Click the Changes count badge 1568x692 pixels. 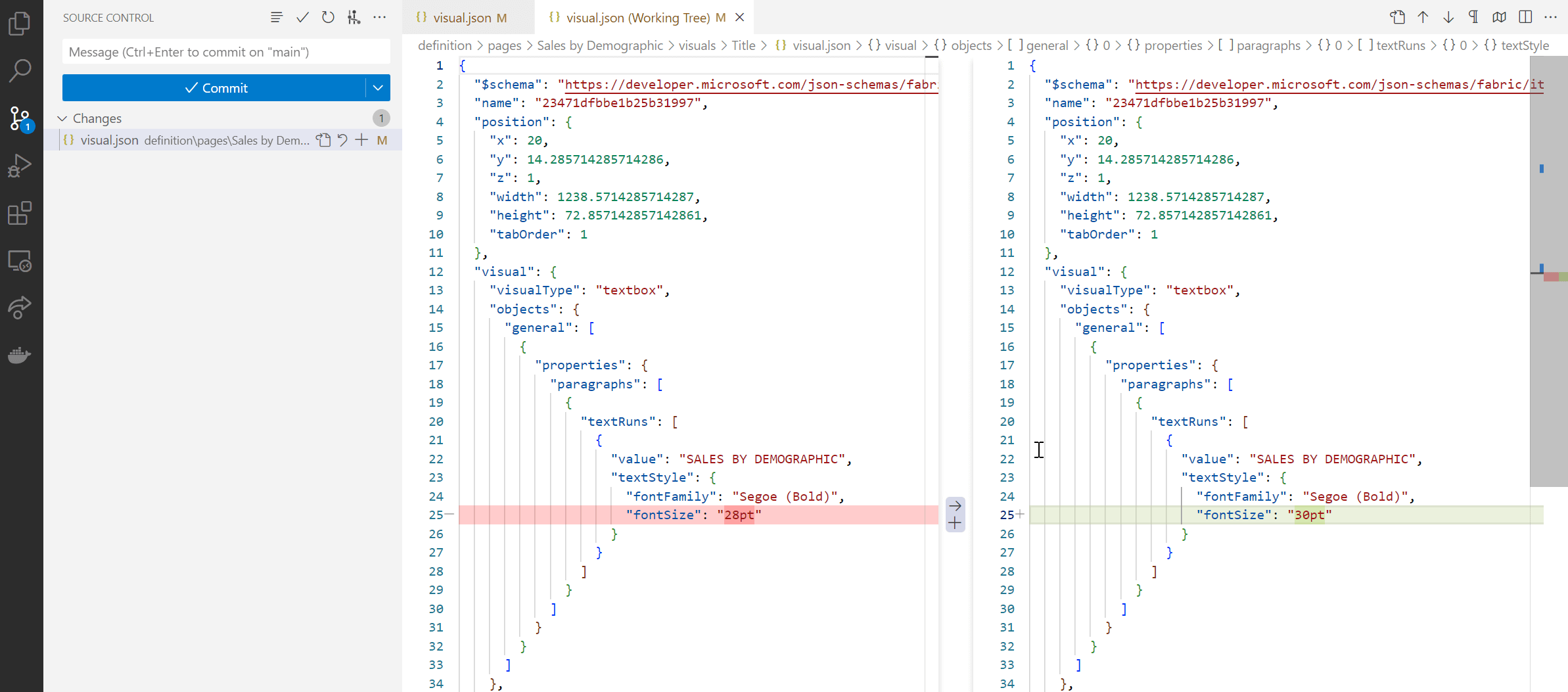381,118
